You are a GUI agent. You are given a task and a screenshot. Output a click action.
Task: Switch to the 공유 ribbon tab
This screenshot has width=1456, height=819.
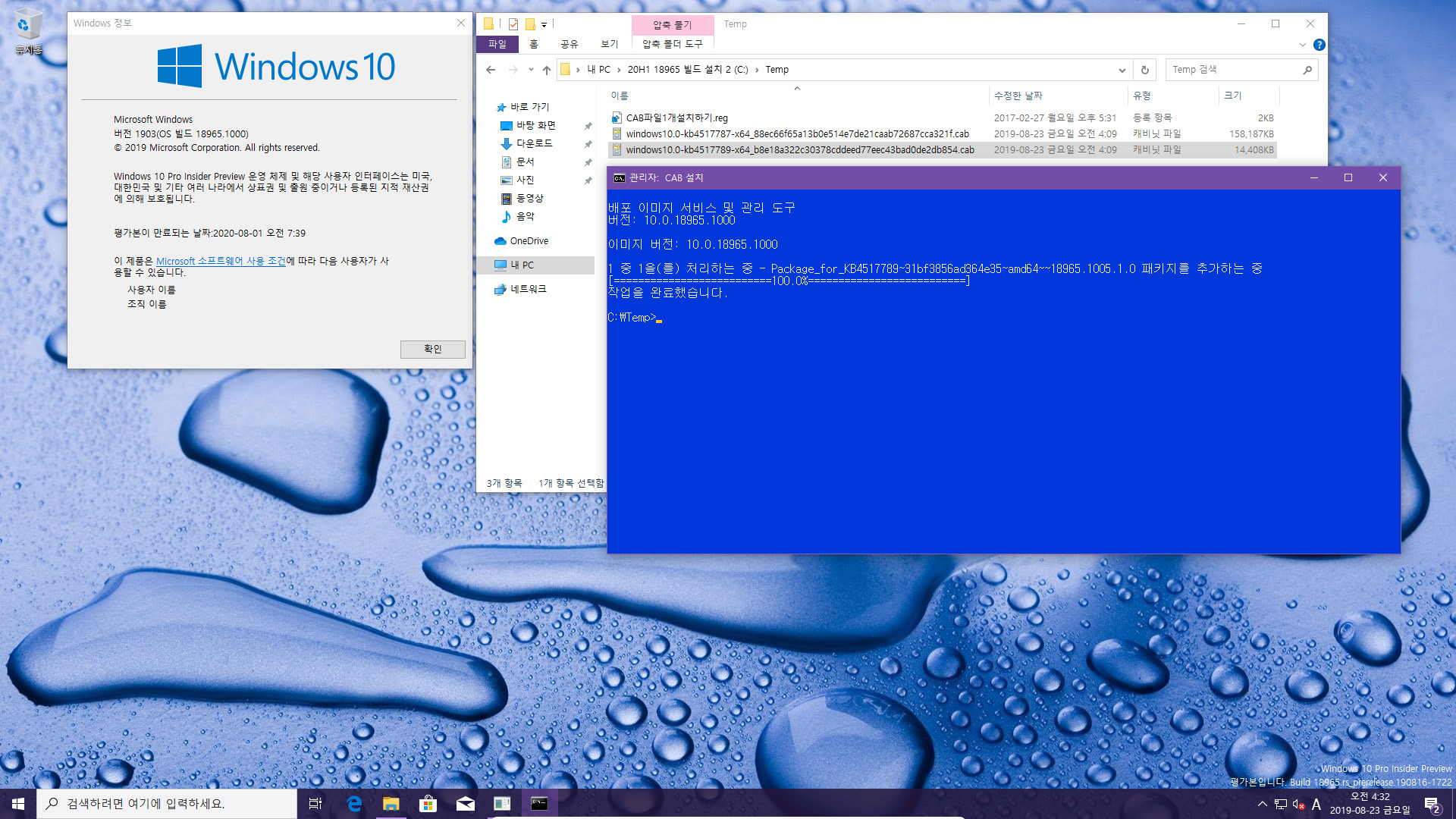click(570, 44)
